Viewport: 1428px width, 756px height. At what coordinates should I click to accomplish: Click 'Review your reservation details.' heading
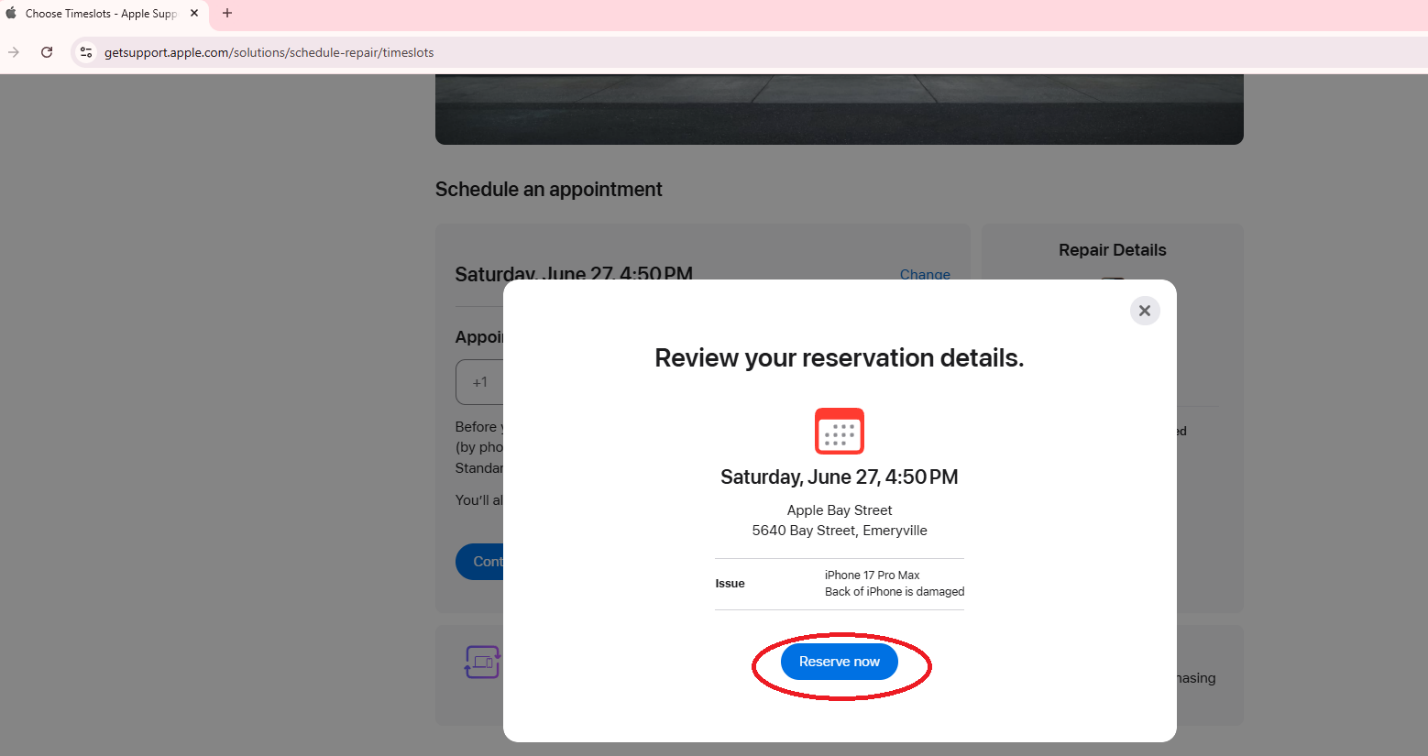point(839,358)
